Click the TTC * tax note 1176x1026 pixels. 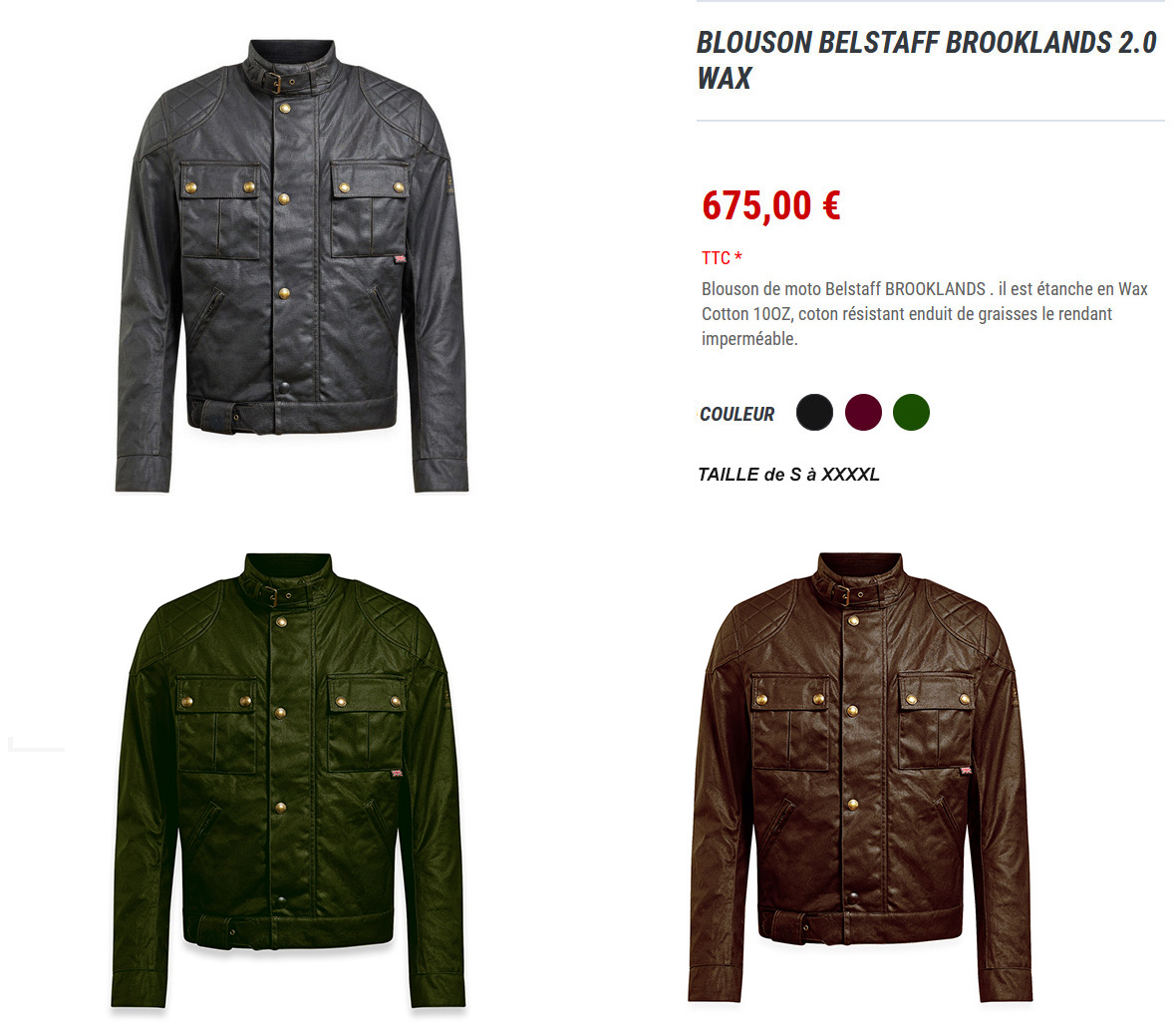click(x=722, y=258)
